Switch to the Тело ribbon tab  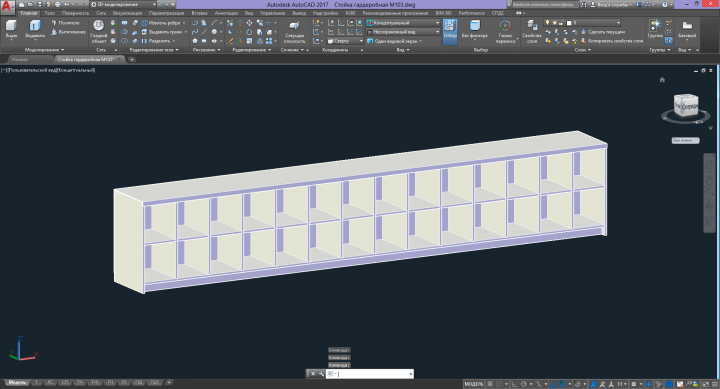(50, 13)
